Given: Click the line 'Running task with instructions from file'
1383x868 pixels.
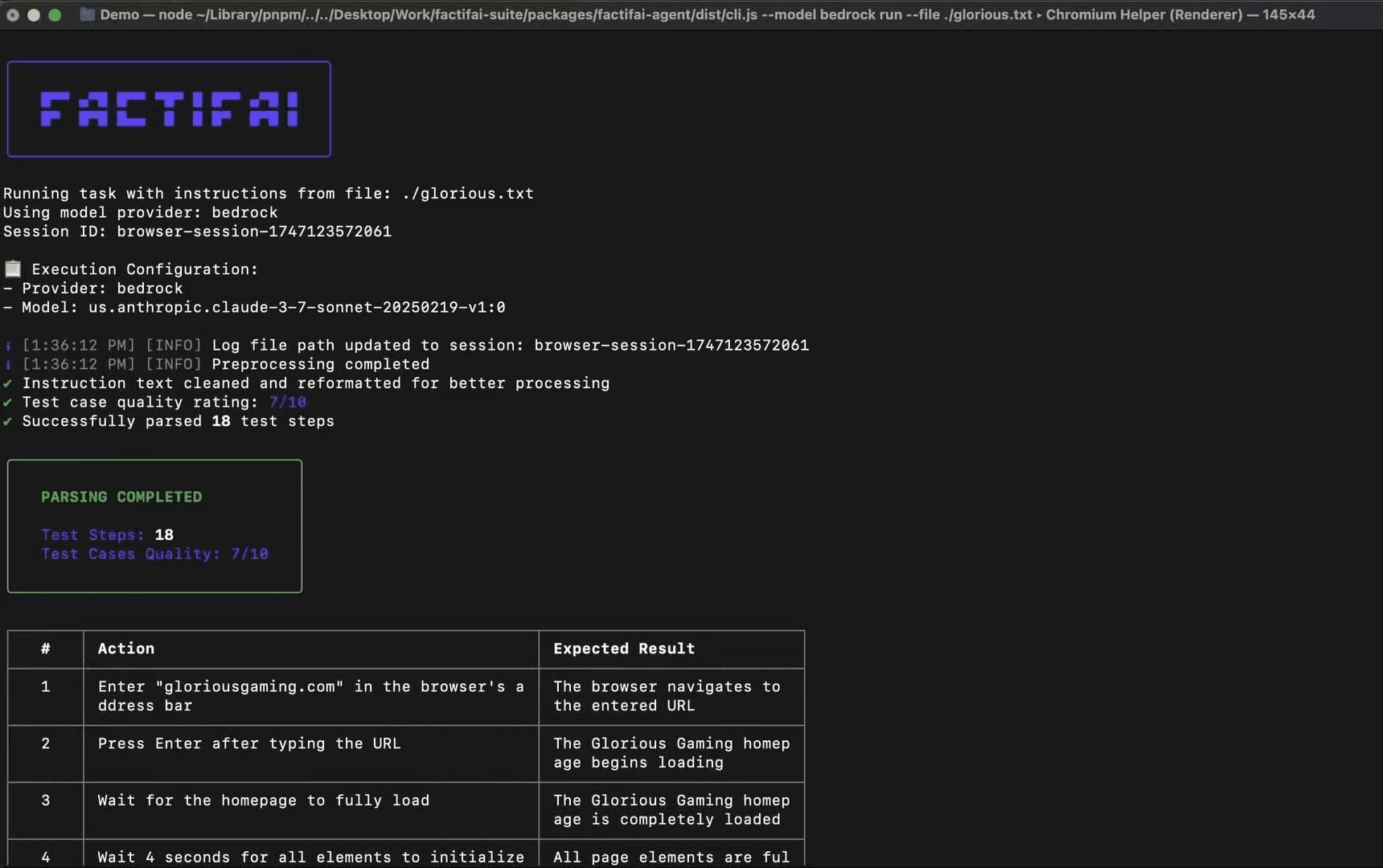Looking at the screenshot, I should pos(269,194).
